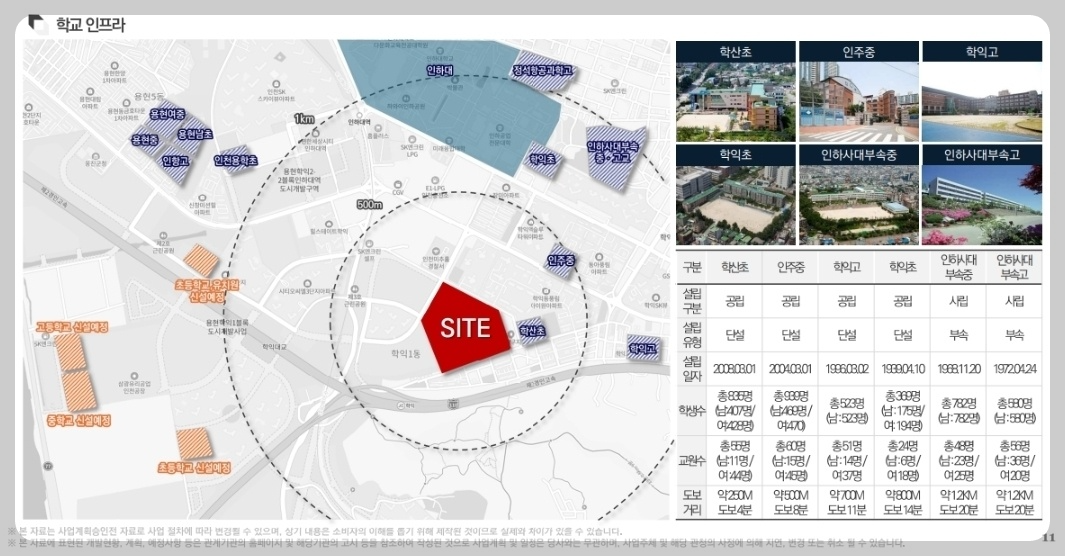Click the page number 11
This screenshot has width=1065, height=556.
tap(1048, 538)
